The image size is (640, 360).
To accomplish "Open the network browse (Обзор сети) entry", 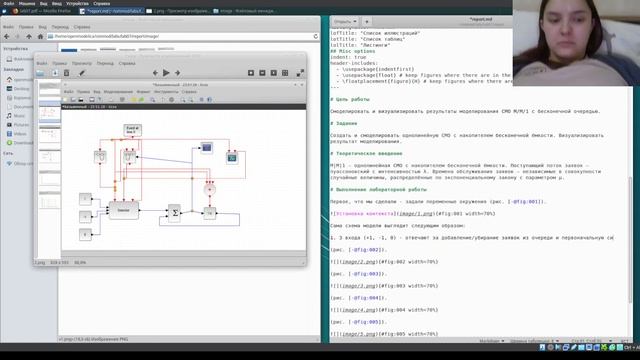I will (19, 164).
